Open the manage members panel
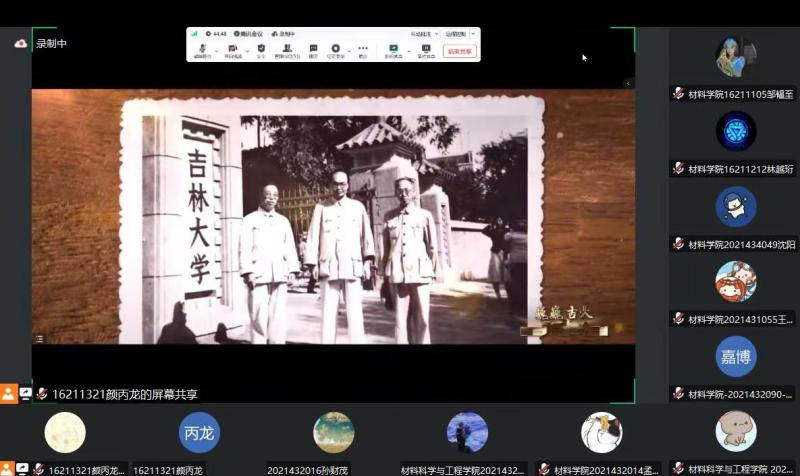Viewport: 800px width, 476px height. tap(286, 49)
